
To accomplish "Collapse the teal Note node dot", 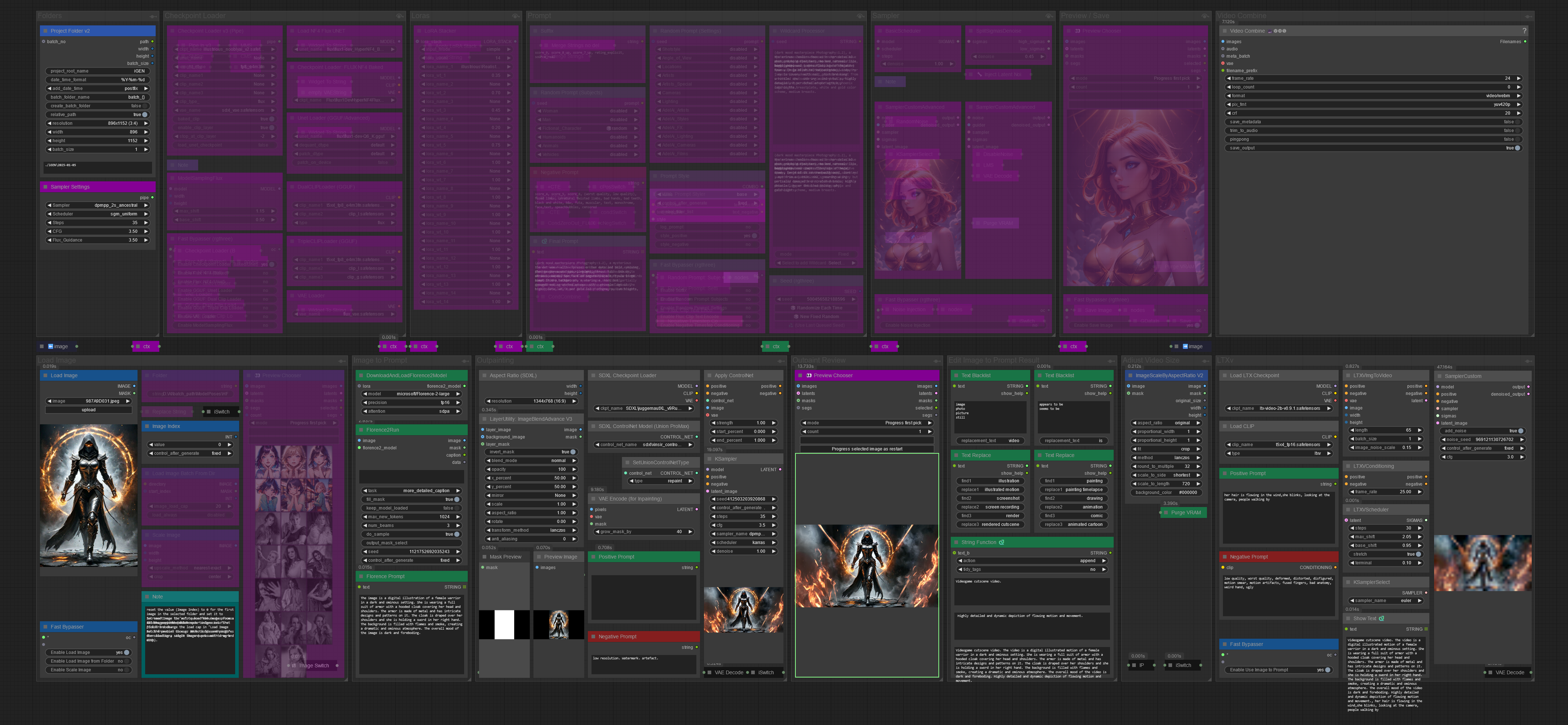I will (x=147, y=597).
